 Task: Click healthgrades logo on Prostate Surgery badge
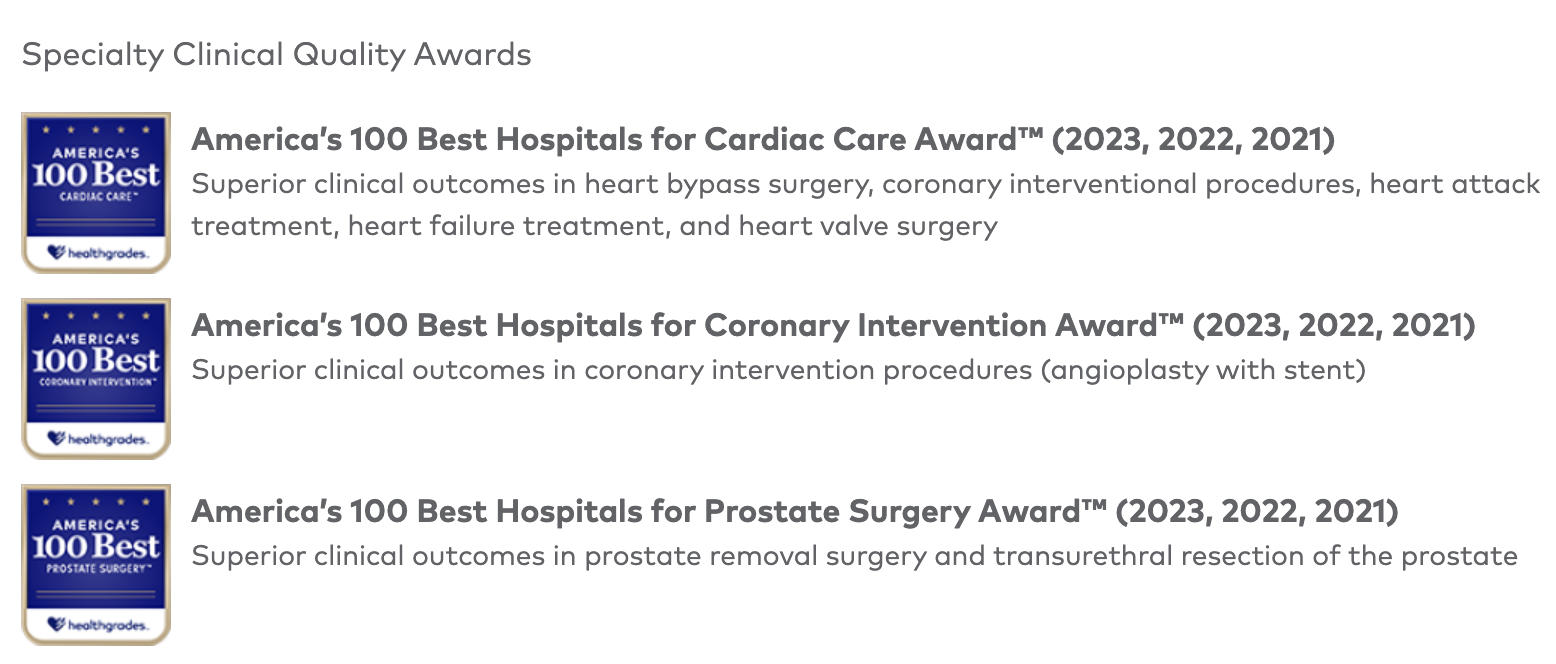click(96, 626)
